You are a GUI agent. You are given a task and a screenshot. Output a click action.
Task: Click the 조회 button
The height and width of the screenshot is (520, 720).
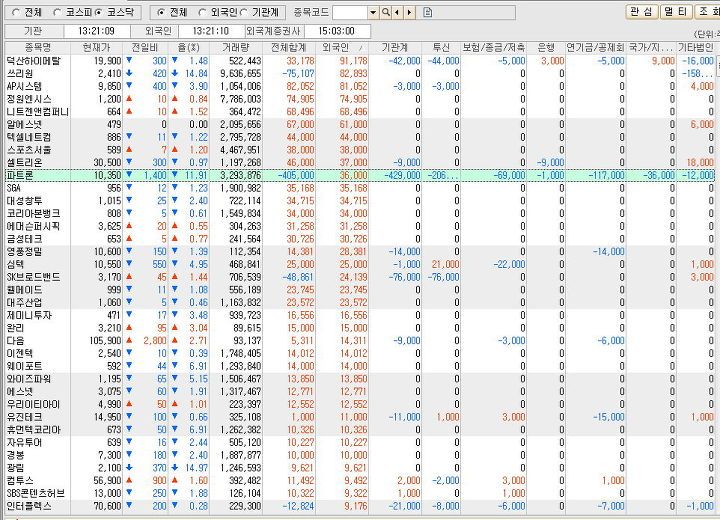708,12
